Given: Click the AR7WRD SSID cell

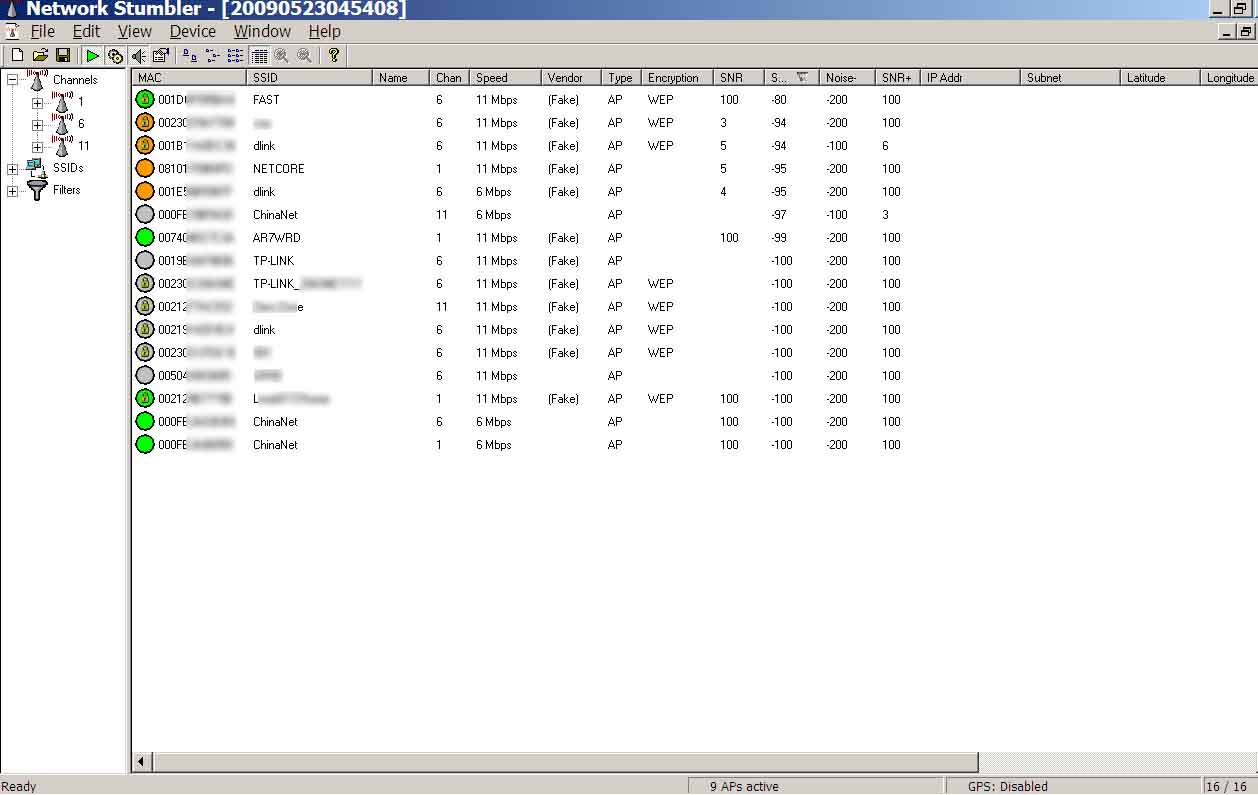Looking at the screenshot, I should click(x=276, y=238).
